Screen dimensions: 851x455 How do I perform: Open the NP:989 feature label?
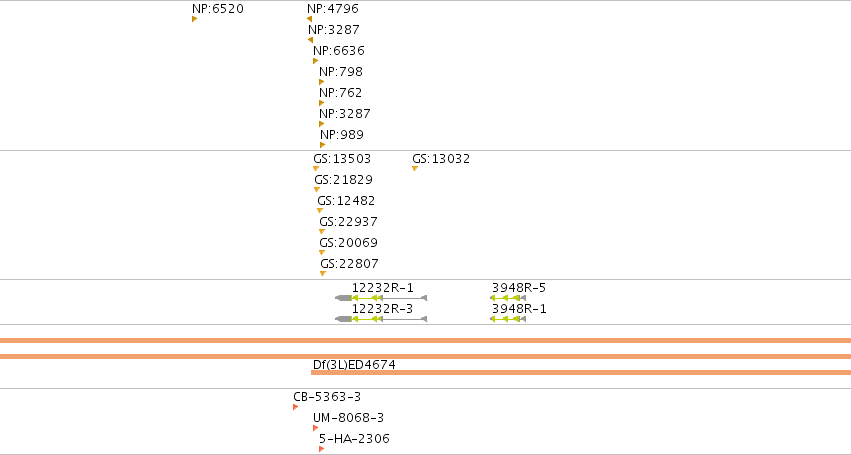342,135
